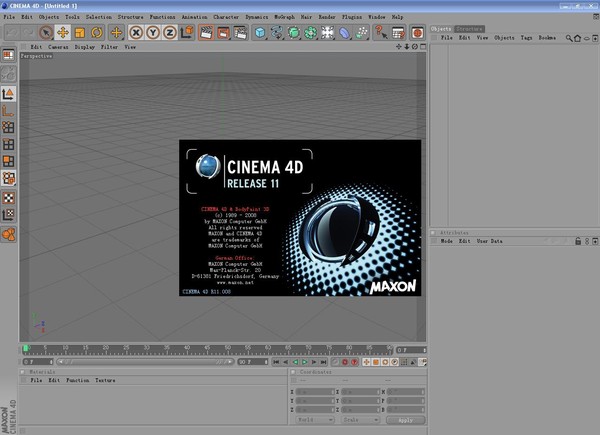Open the spline objects palette

click(x=277, y=33)
